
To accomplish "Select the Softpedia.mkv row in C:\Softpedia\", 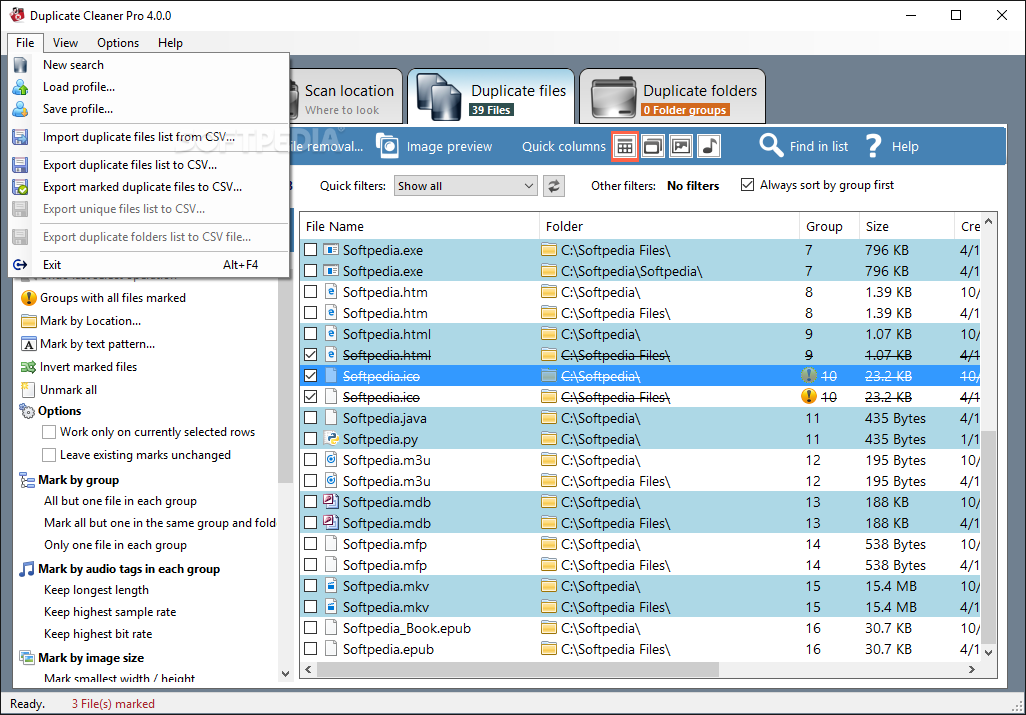I will pyautogui.click(x=640, y=586).
